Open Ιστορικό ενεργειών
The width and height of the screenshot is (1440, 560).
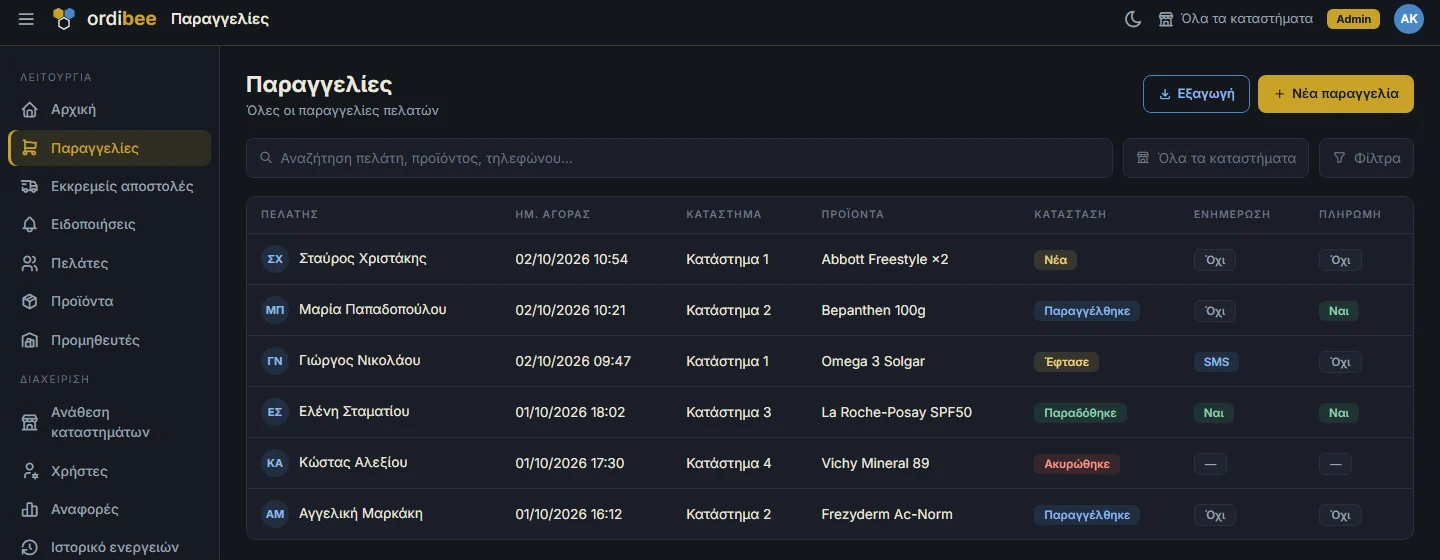pos(110,548)
